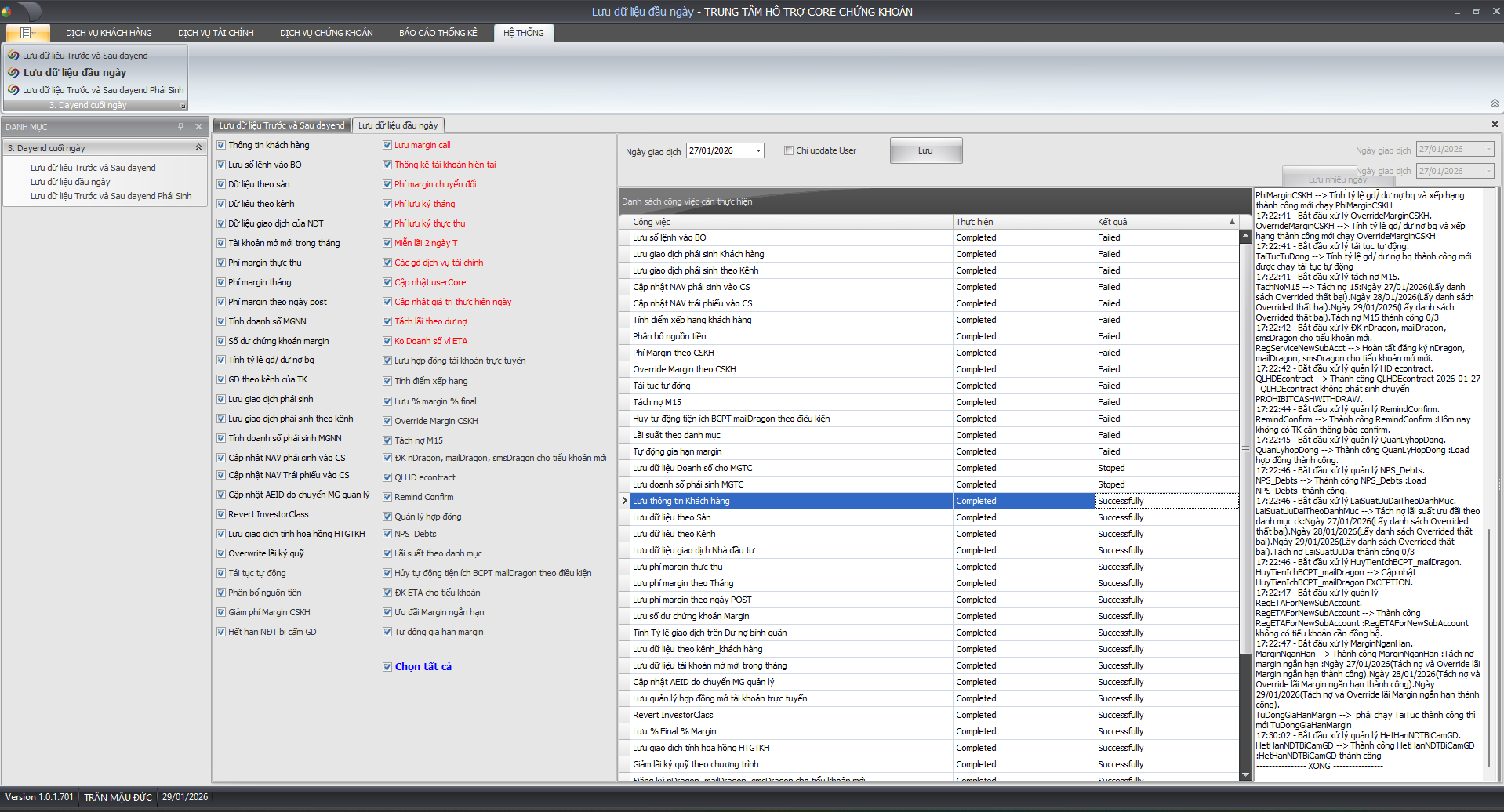Open the Ngày giao dịch date dropdown
Viewport: 1504px width, 812px height.
tap(758, 151)
